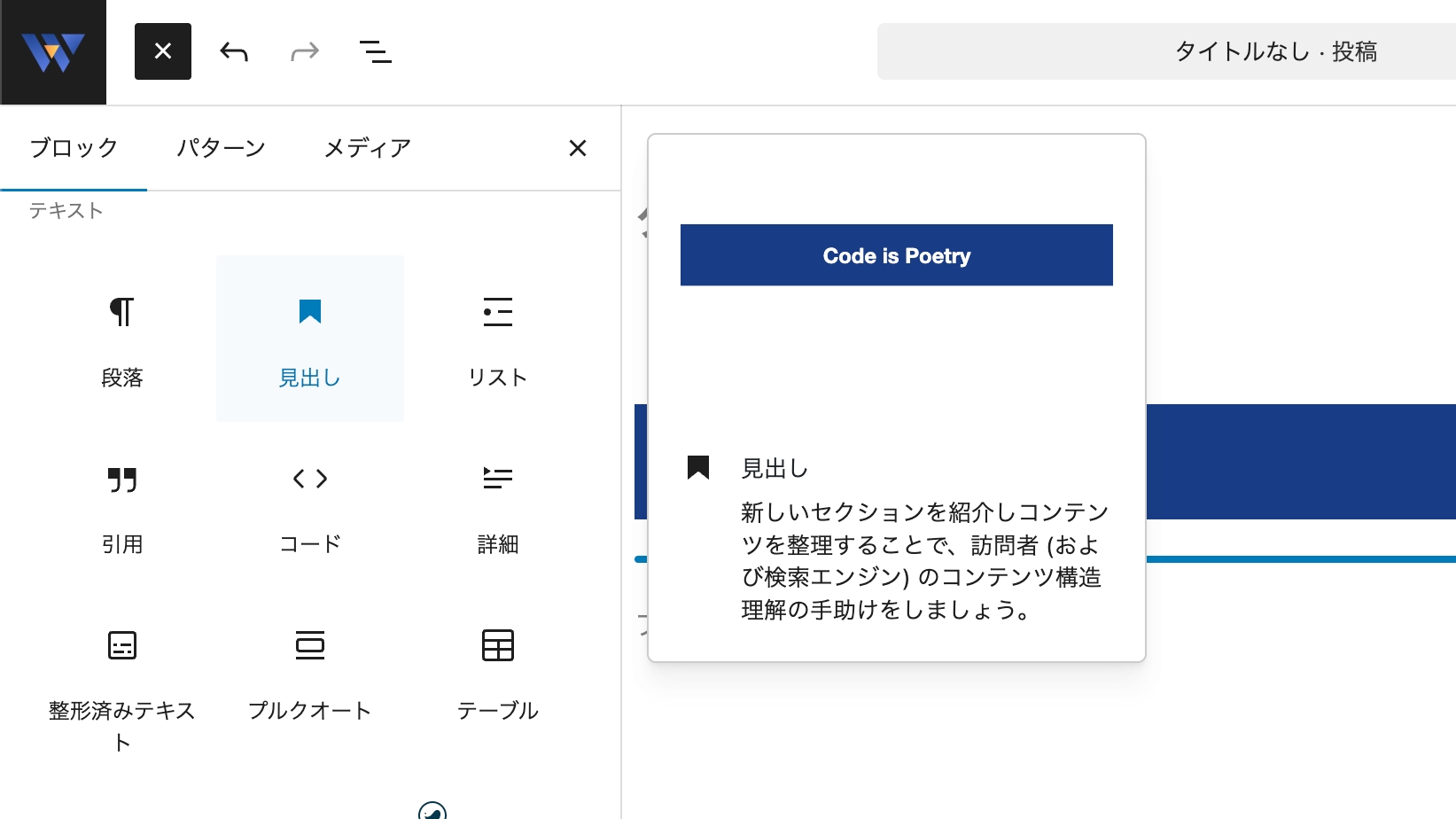
Task: Toggle the block inserter closed
Action: [162, 51]
